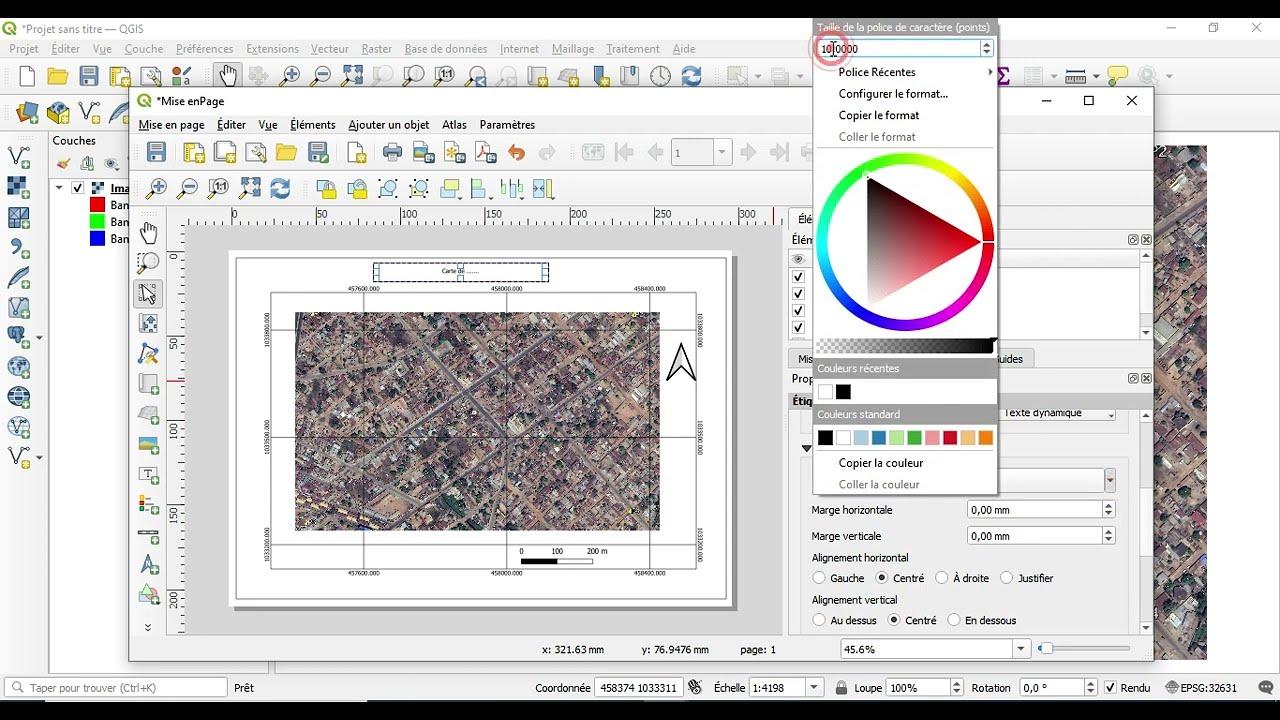Click Copier le format
The height and width of the screenshot is (720, 1280).
[879, 115]
